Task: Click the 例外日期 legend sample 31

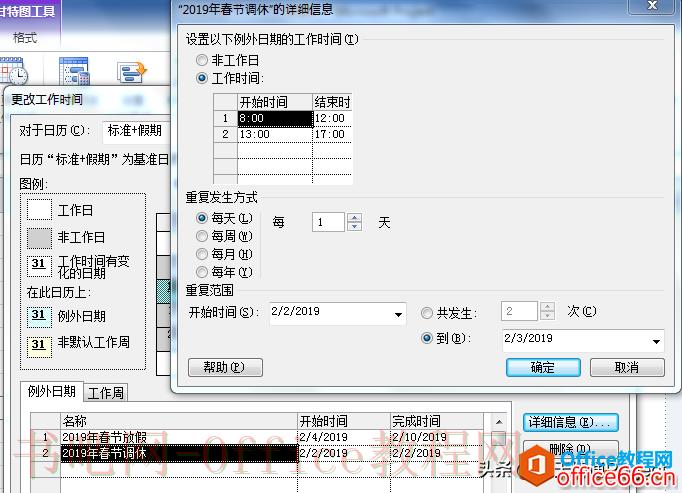Action: [39, 316]
